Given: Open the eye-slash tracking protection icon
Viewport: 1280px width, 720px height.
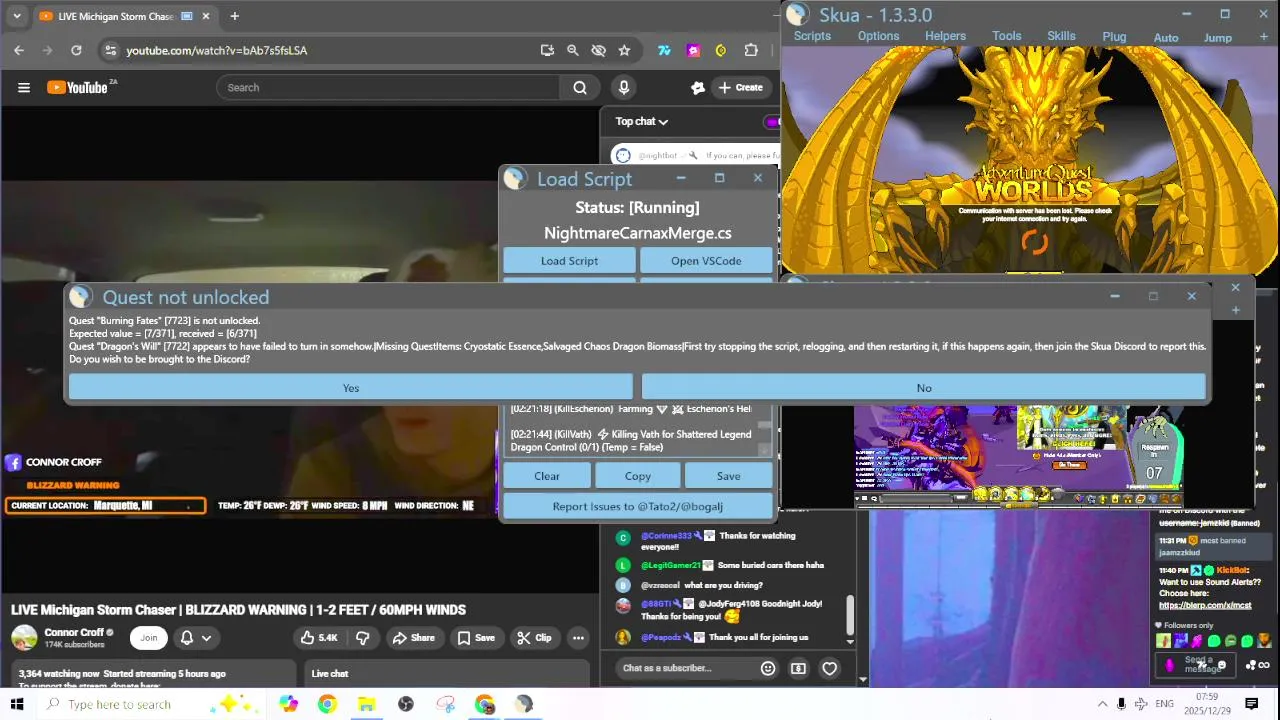Looking at the screenshot, I should click(x=598, y=50).
